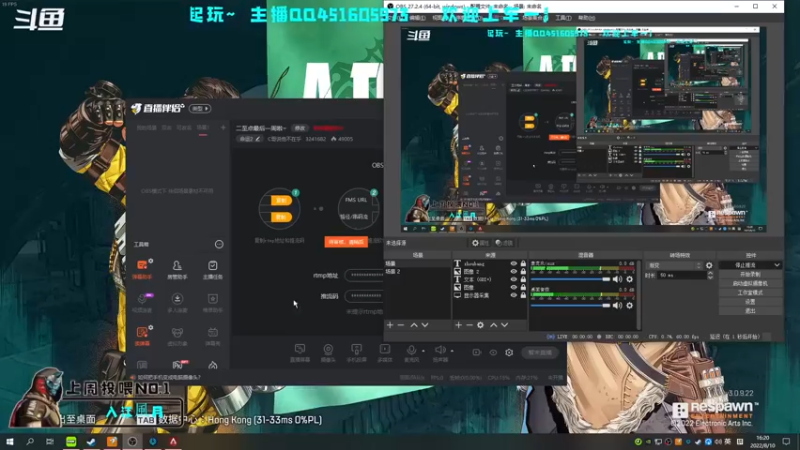Remove selected source with the minus icon

469,325
